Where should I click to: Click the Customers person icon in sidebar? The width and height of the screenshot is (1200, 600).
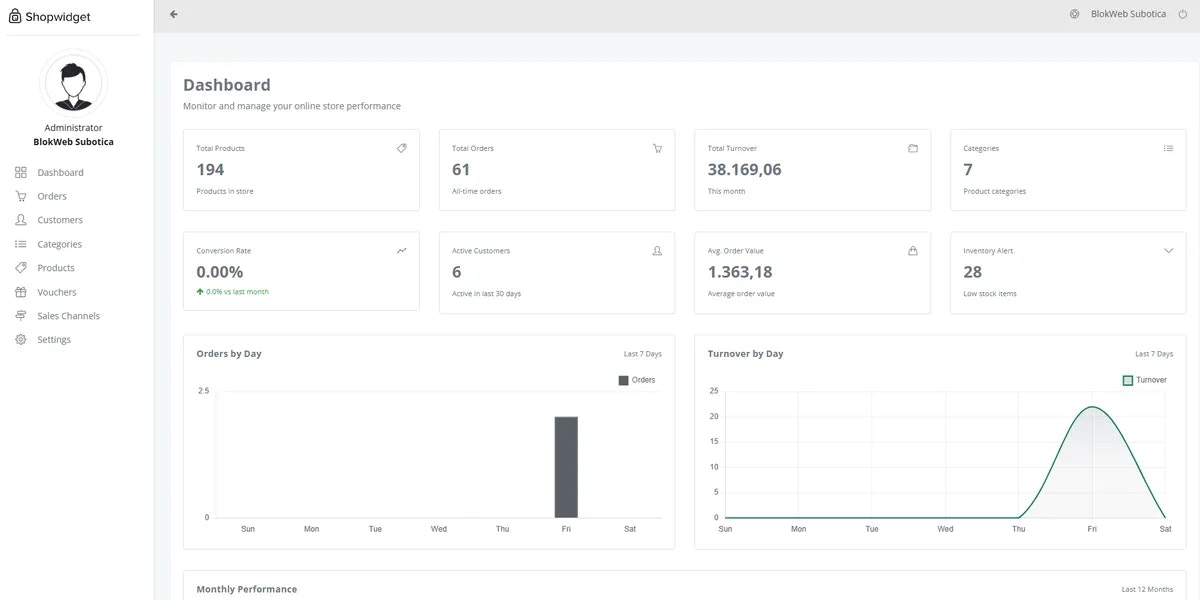pyautogui.click(x=20, y=220)
